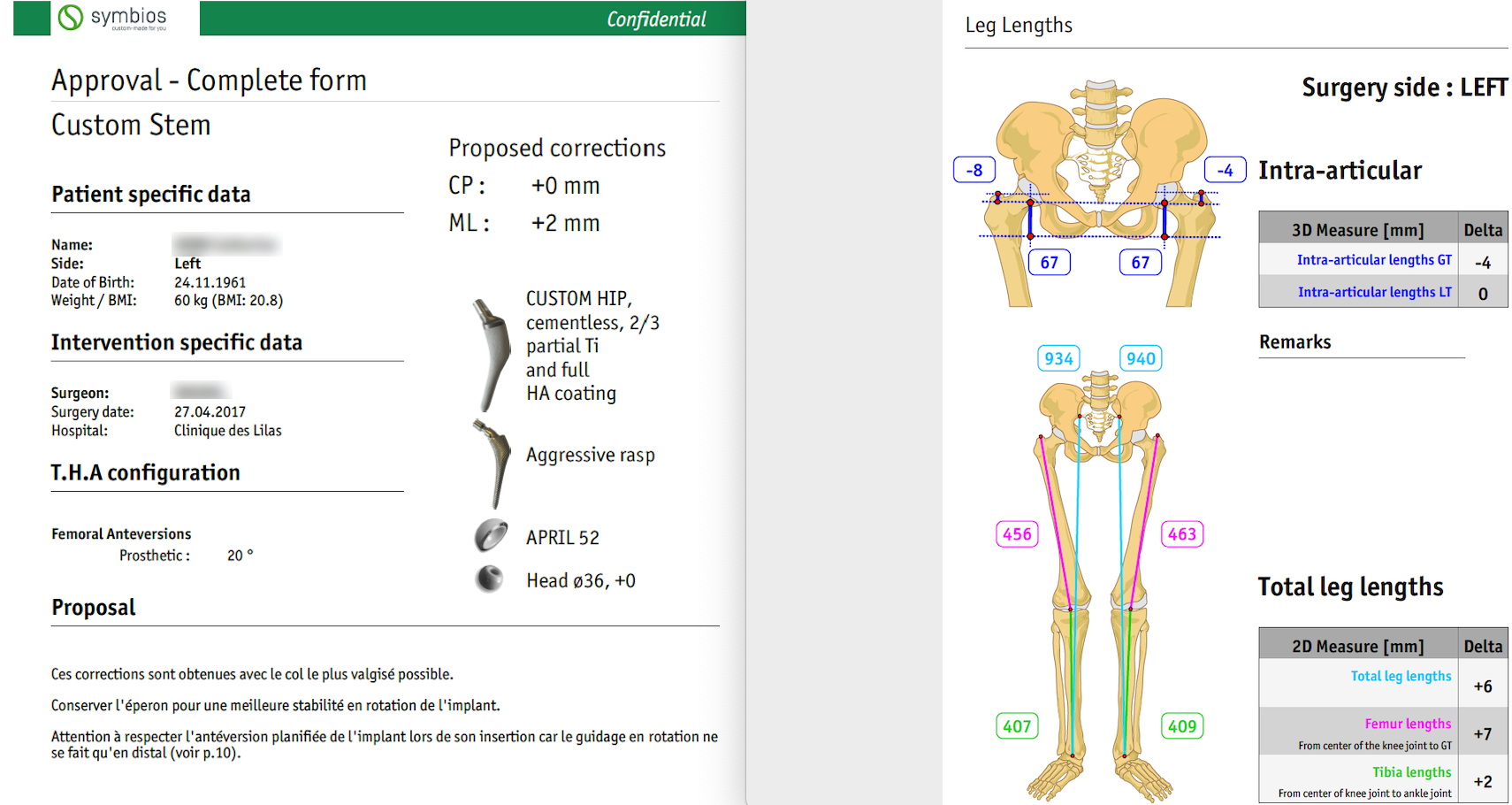Click the 3D Measure [mm] table header

1357,230
